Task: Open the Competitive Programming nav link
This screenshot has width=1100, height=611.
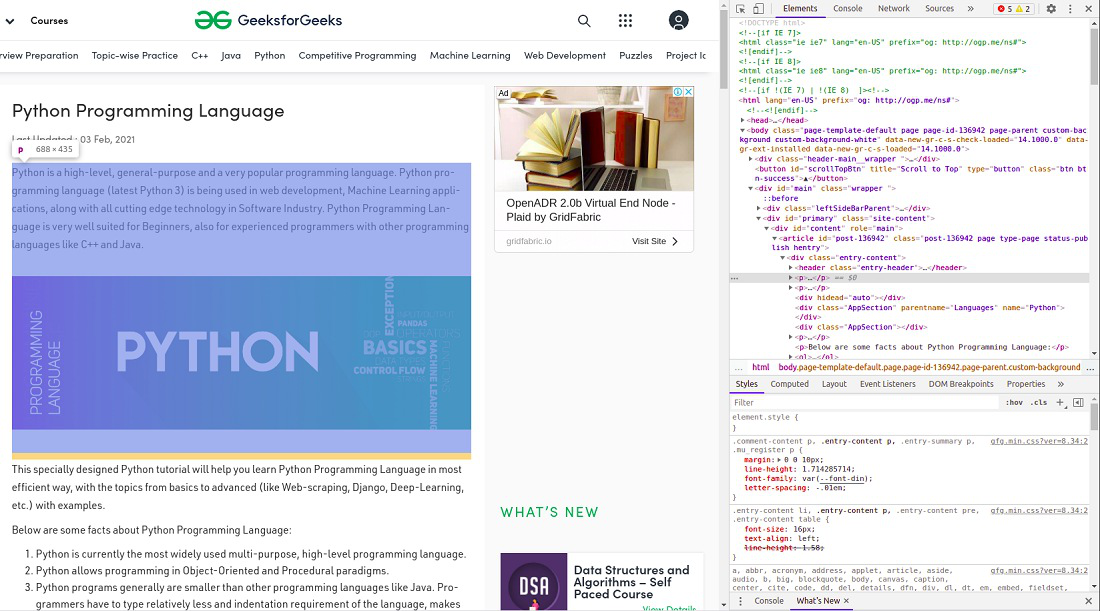Action: click(x=357, y=55)
